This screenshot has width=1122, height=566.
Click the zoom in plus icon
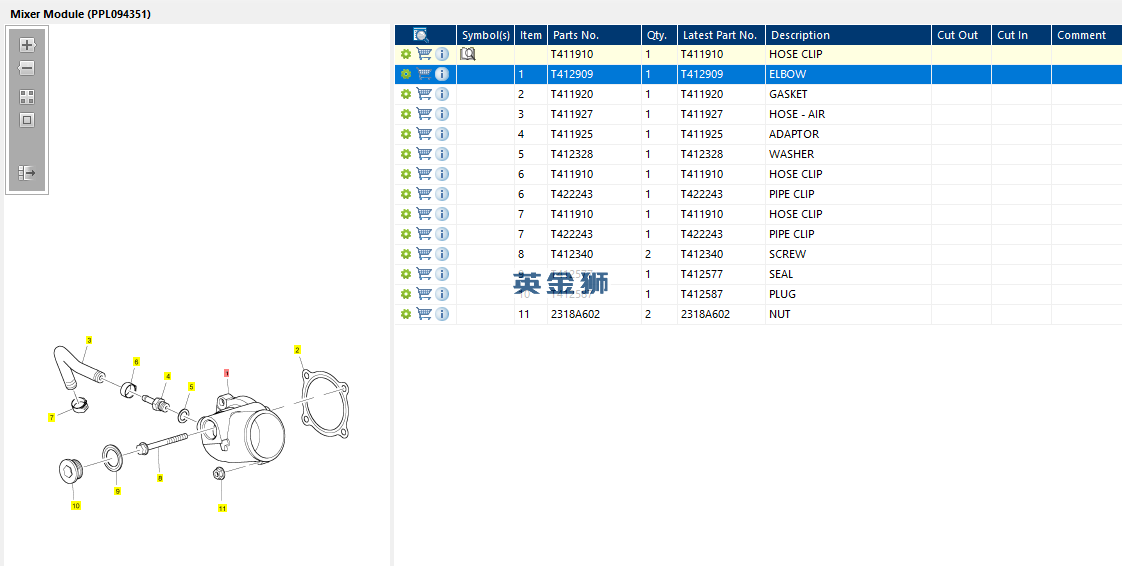pyautogui.click(x=26, y=44)
